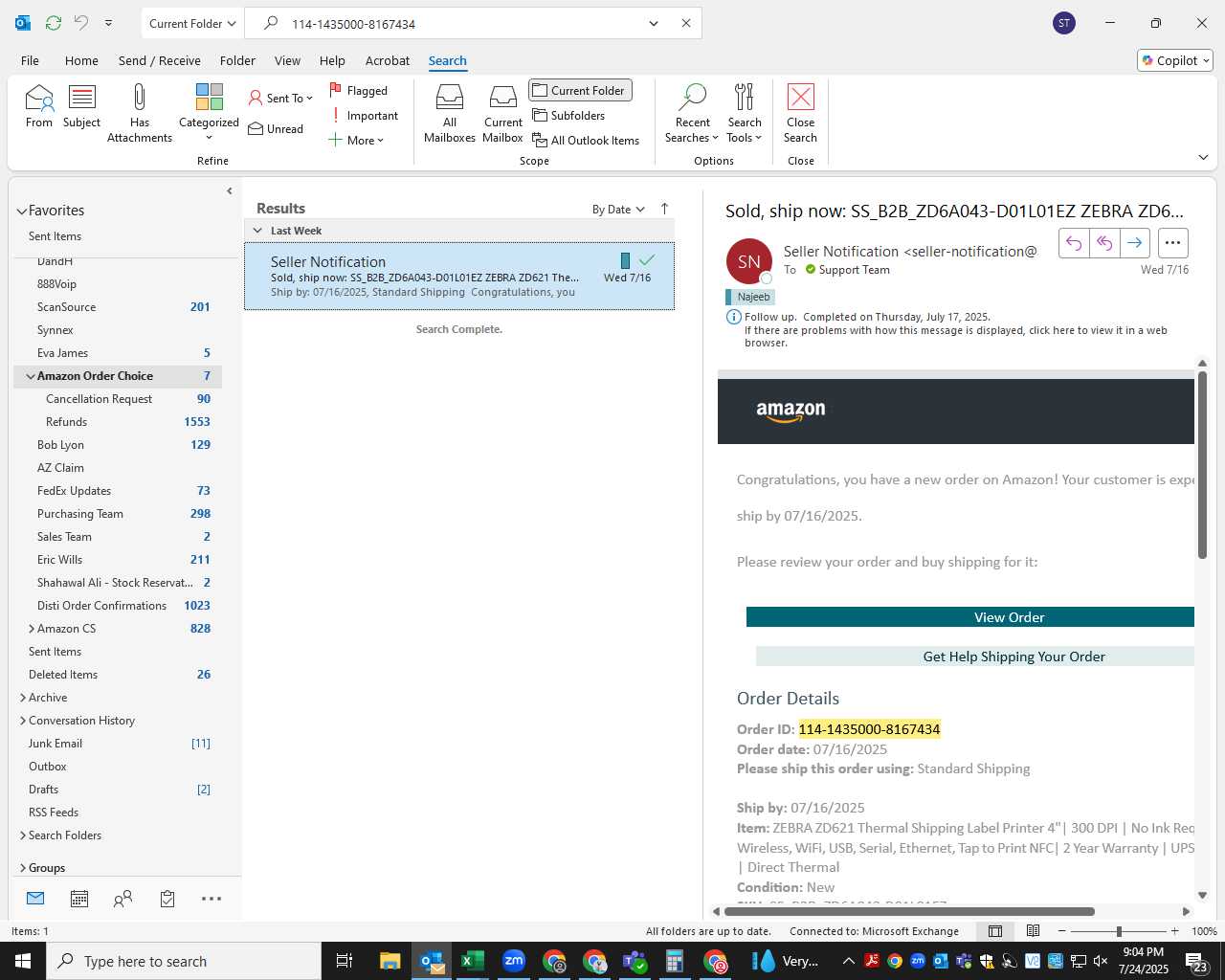Open Copilot button

pos(1175,60)
